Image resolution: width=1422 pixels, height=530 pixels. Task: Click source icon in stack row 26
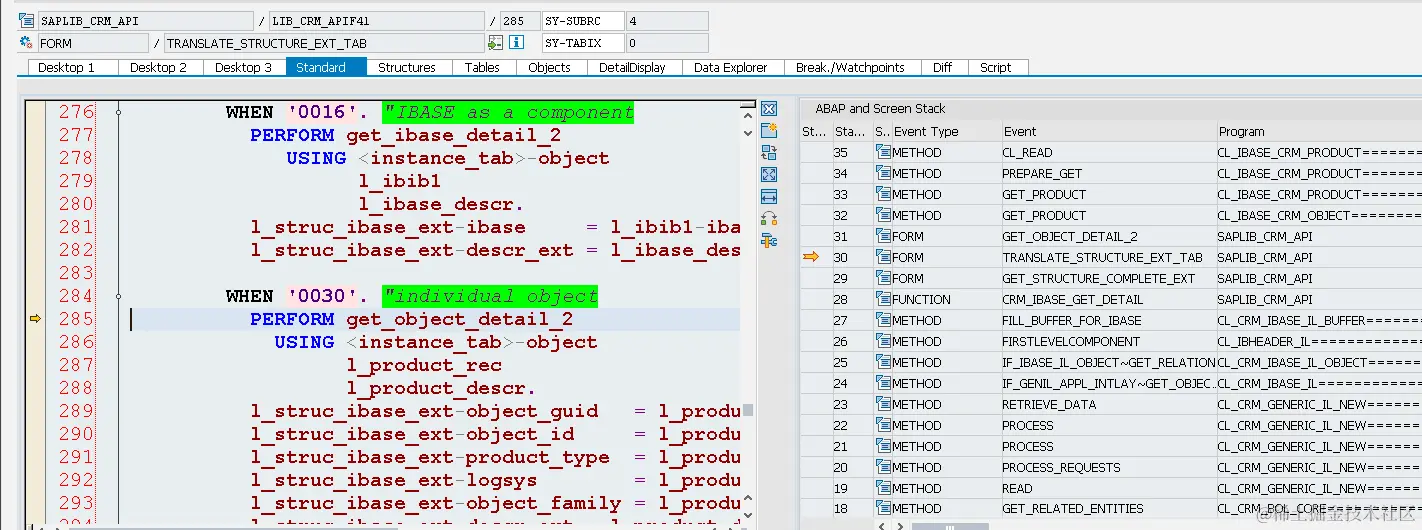pos(882,342)
